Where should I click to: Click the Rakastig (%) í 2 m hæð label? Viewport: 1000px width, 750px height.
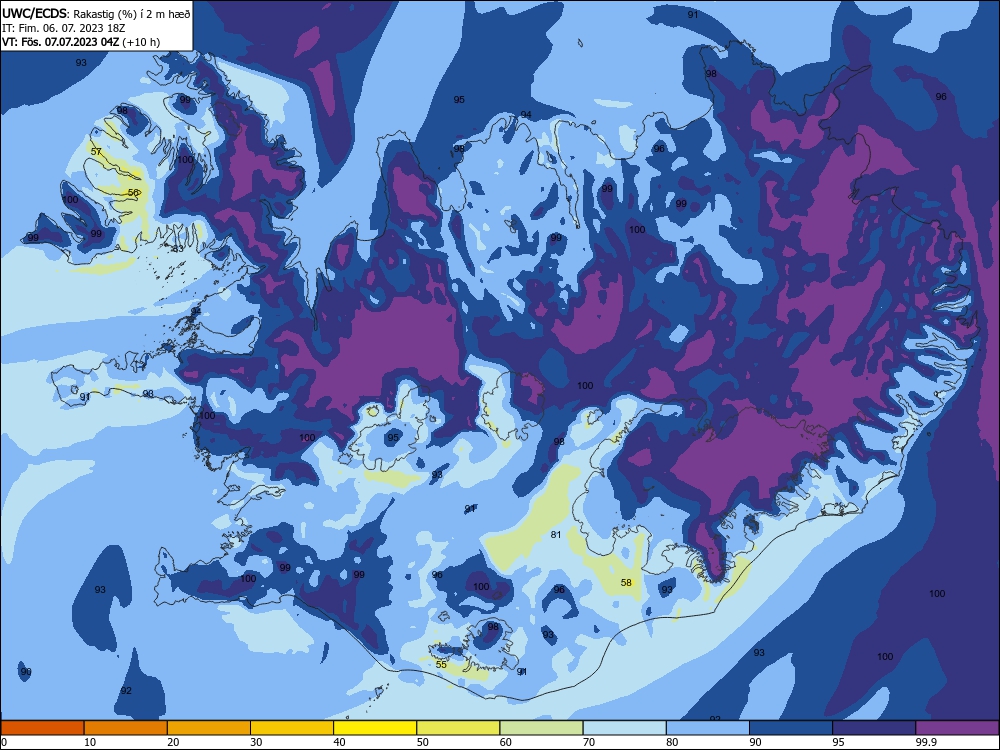[132, 14]
